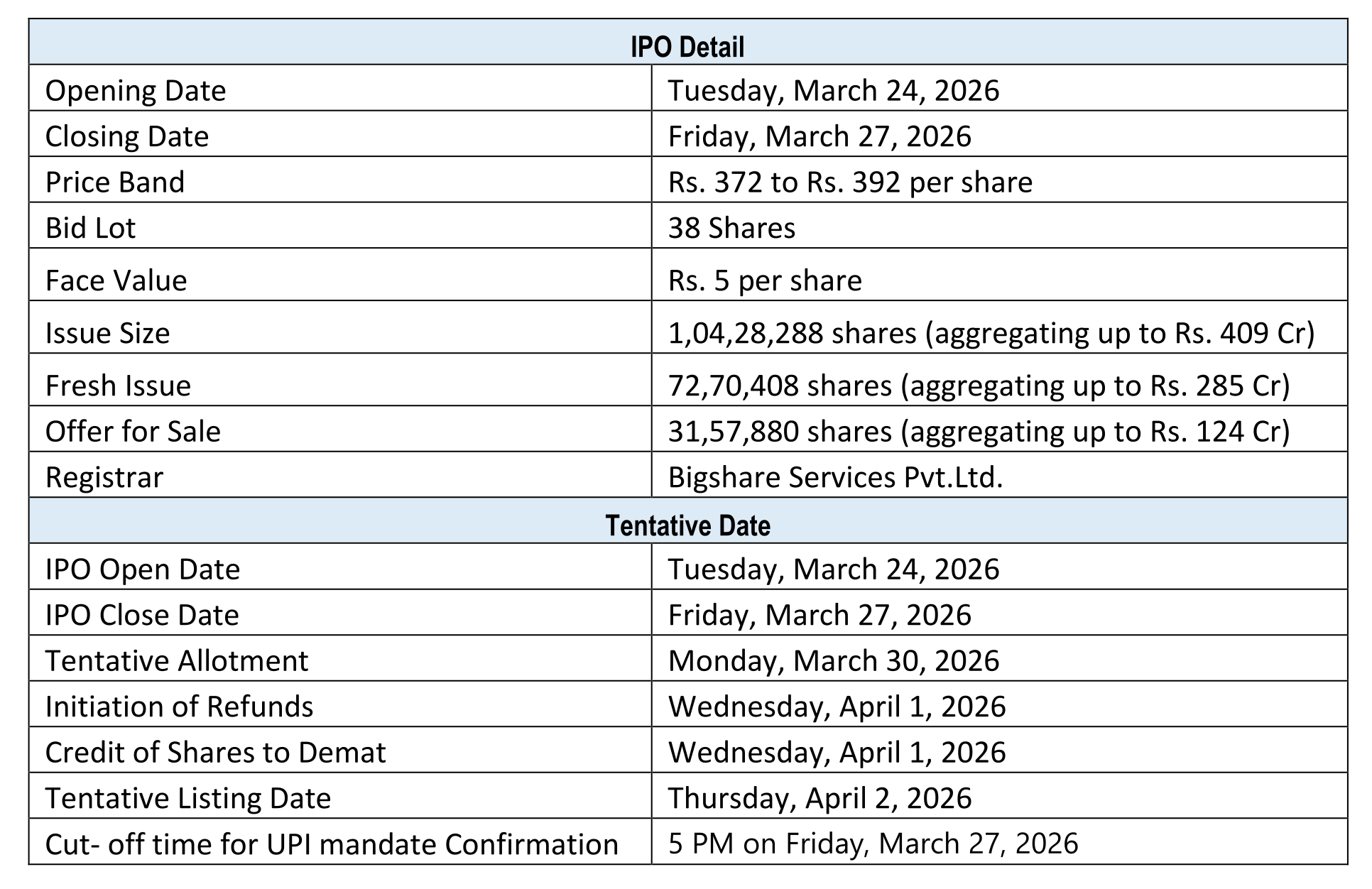
Task: Click the Bigshare Services Pvt.Ltd. cell
Action: point(835,477)
